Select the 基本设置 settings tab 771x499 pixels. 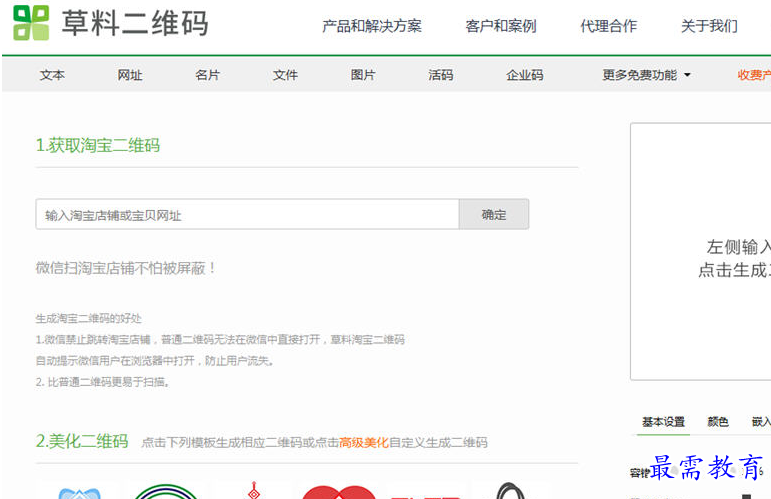point(663,422)
